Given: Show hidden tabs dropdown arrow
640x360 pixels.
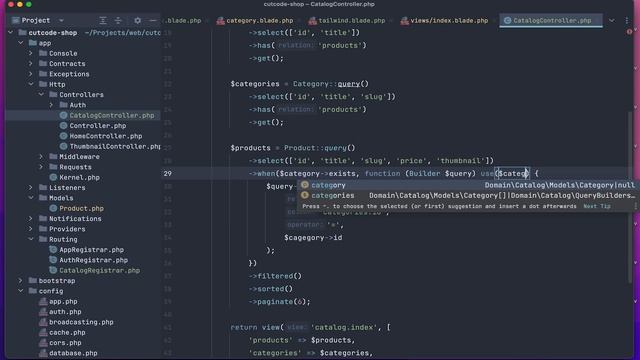Looking at the screenshot, I should coord(611,20).
